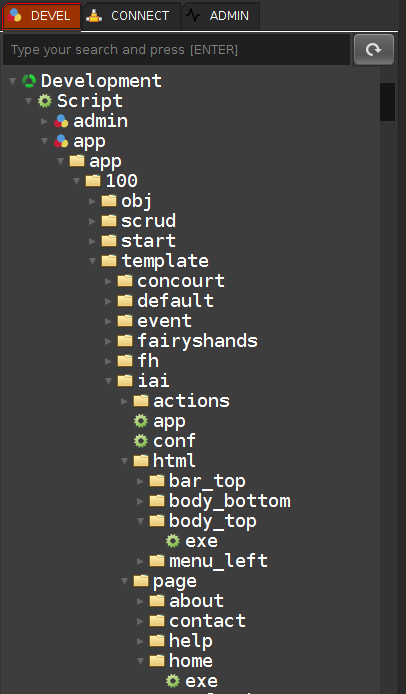
Task: Expand the menu_left folder arrow
Action: point(140,561)
